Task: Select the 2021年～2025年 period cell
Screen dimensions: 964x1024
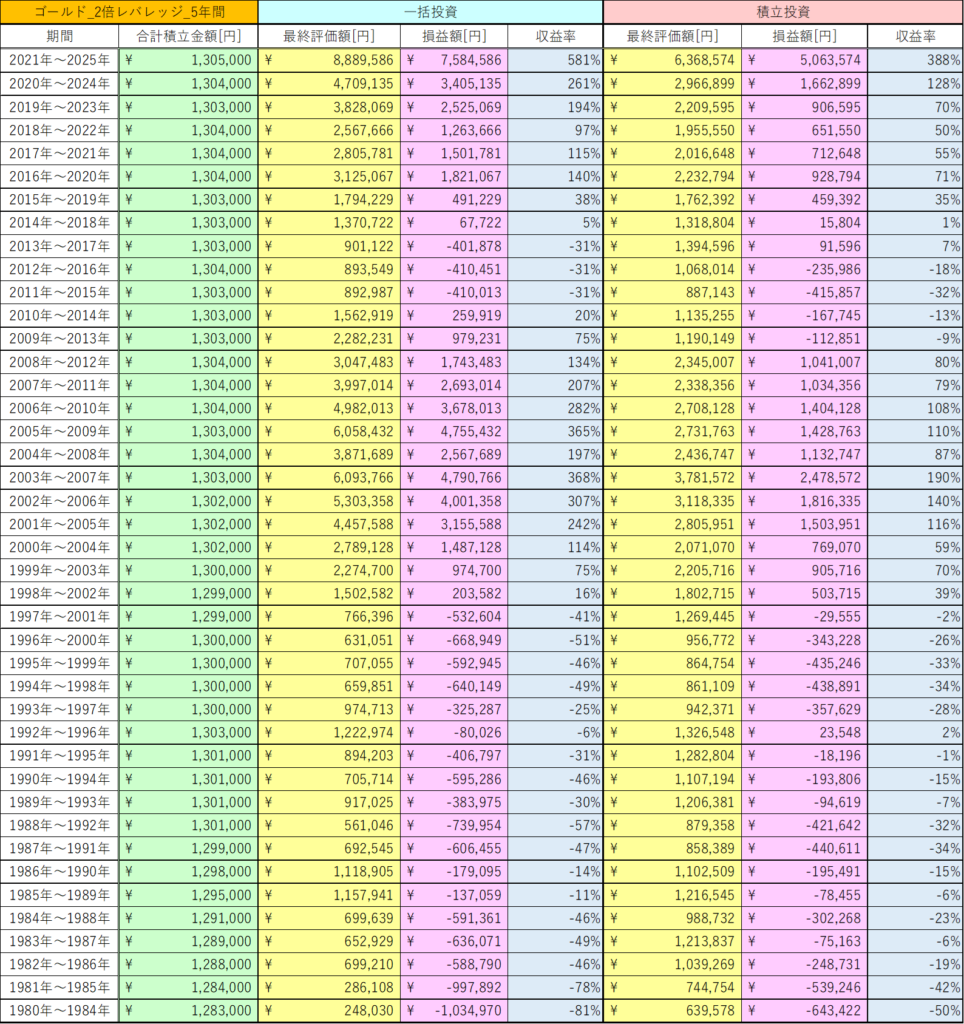Action: click(59, 60)
